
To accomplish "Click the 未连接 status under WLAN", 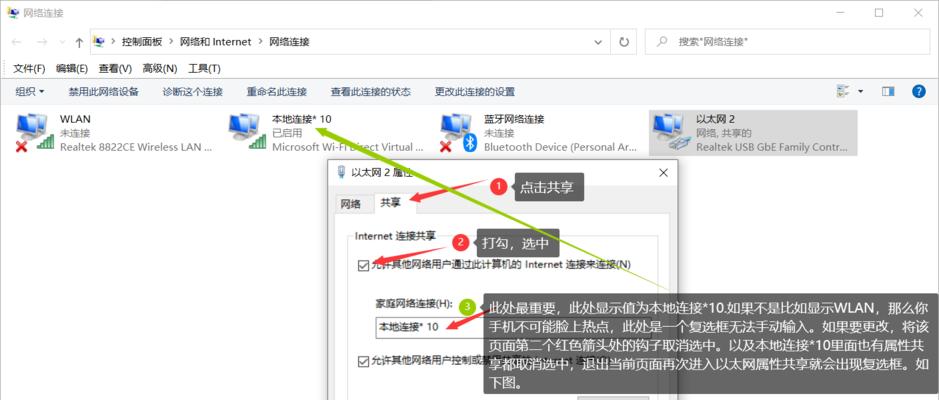I will [75, 133].
